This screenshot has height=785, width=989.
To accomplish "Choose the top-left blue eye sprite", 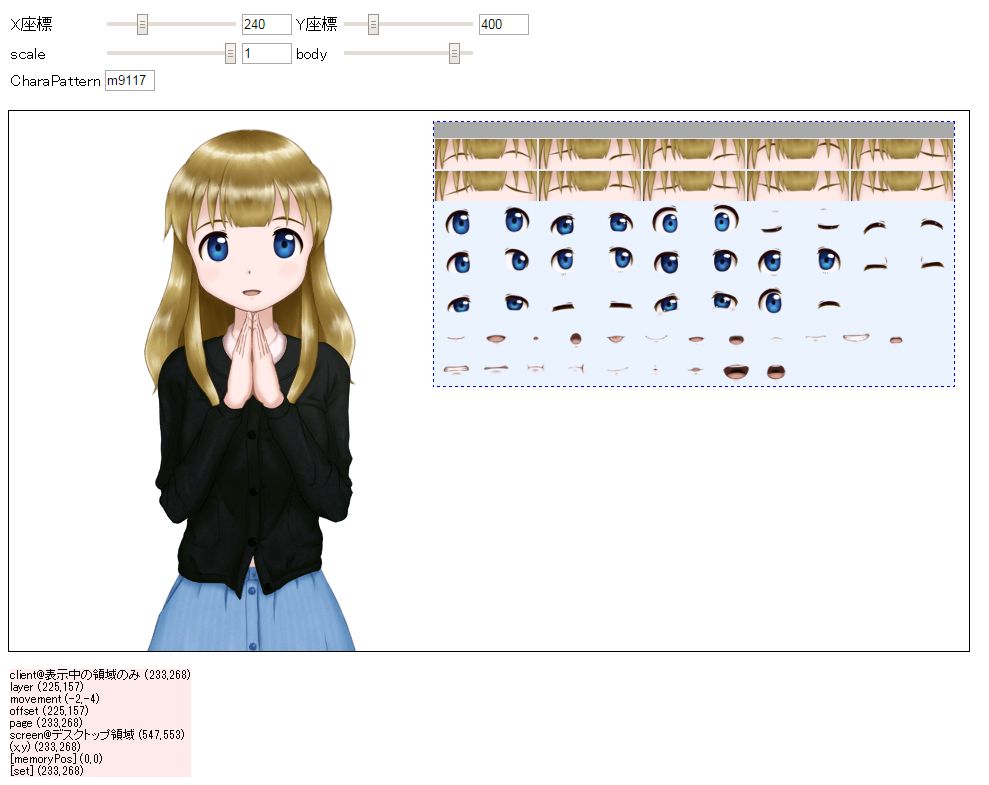I will tap(459, 222).
